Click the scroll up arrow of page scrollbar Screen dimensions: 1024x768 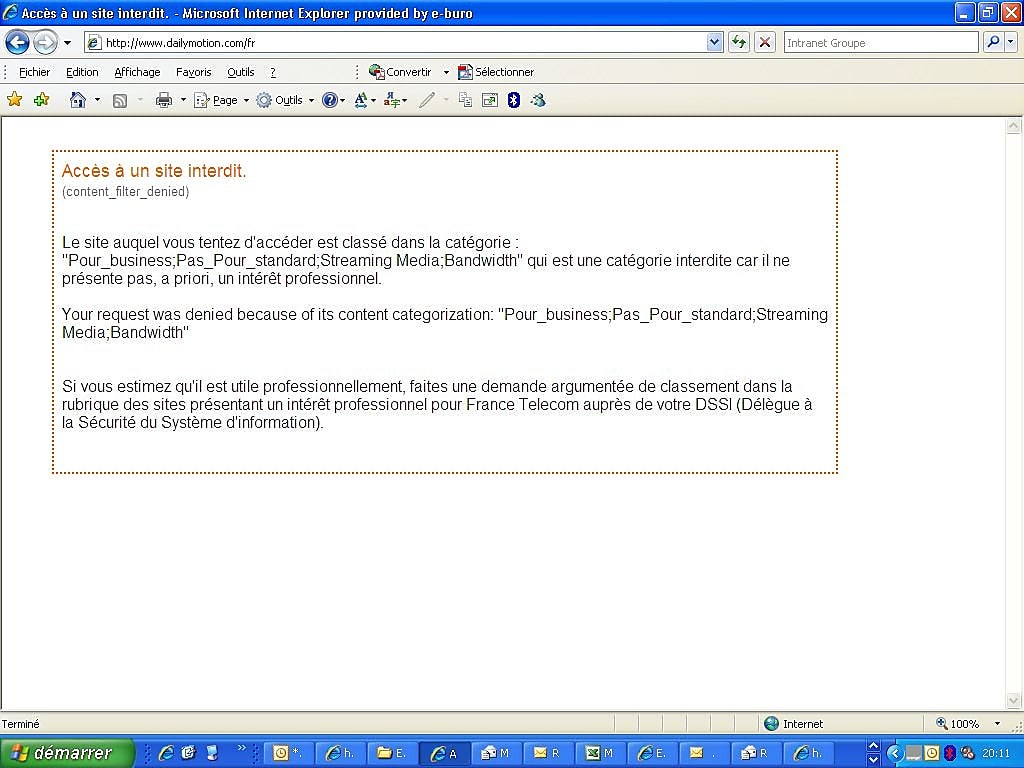coord(1014,126)
